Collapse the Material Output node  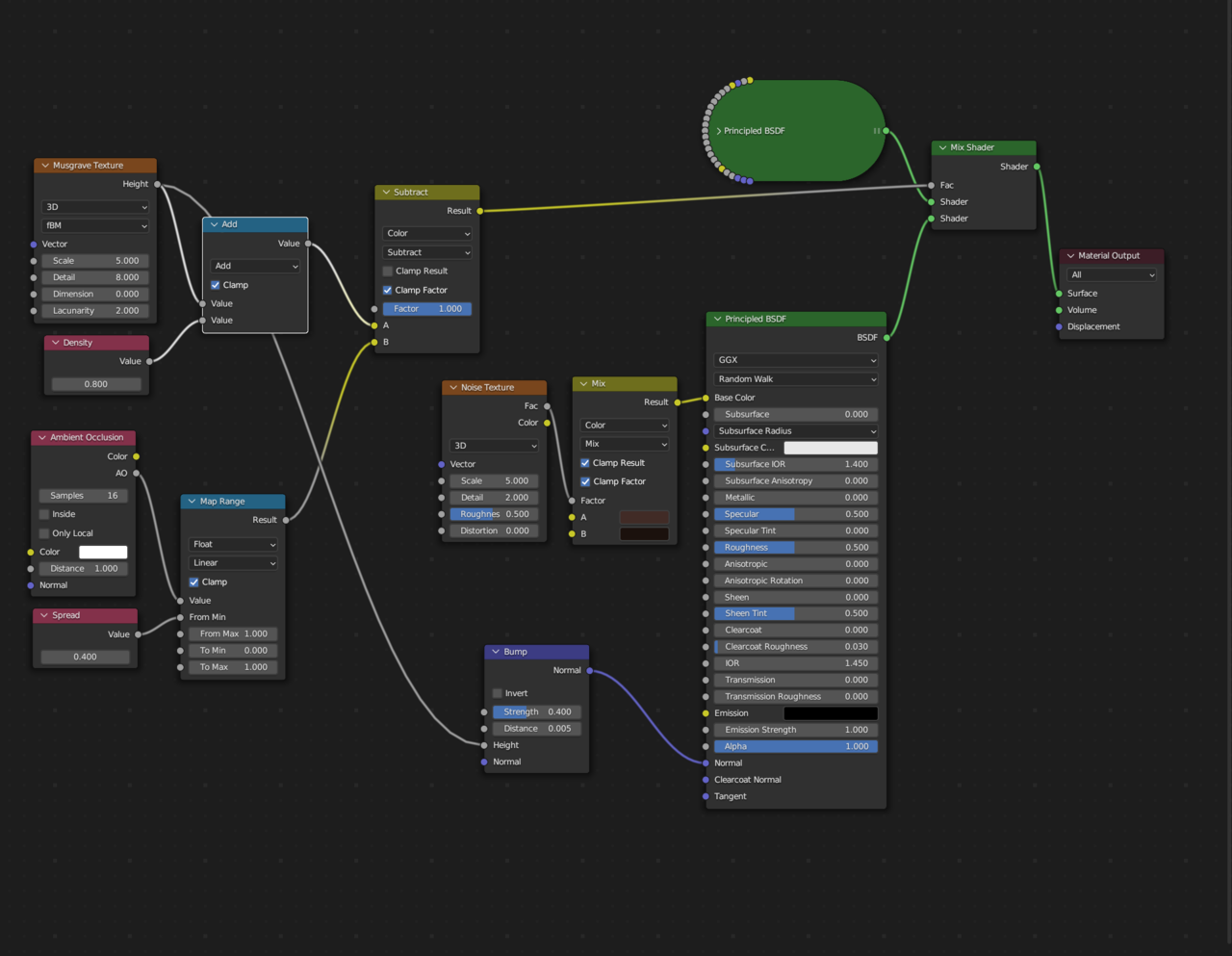(1070, 256)
